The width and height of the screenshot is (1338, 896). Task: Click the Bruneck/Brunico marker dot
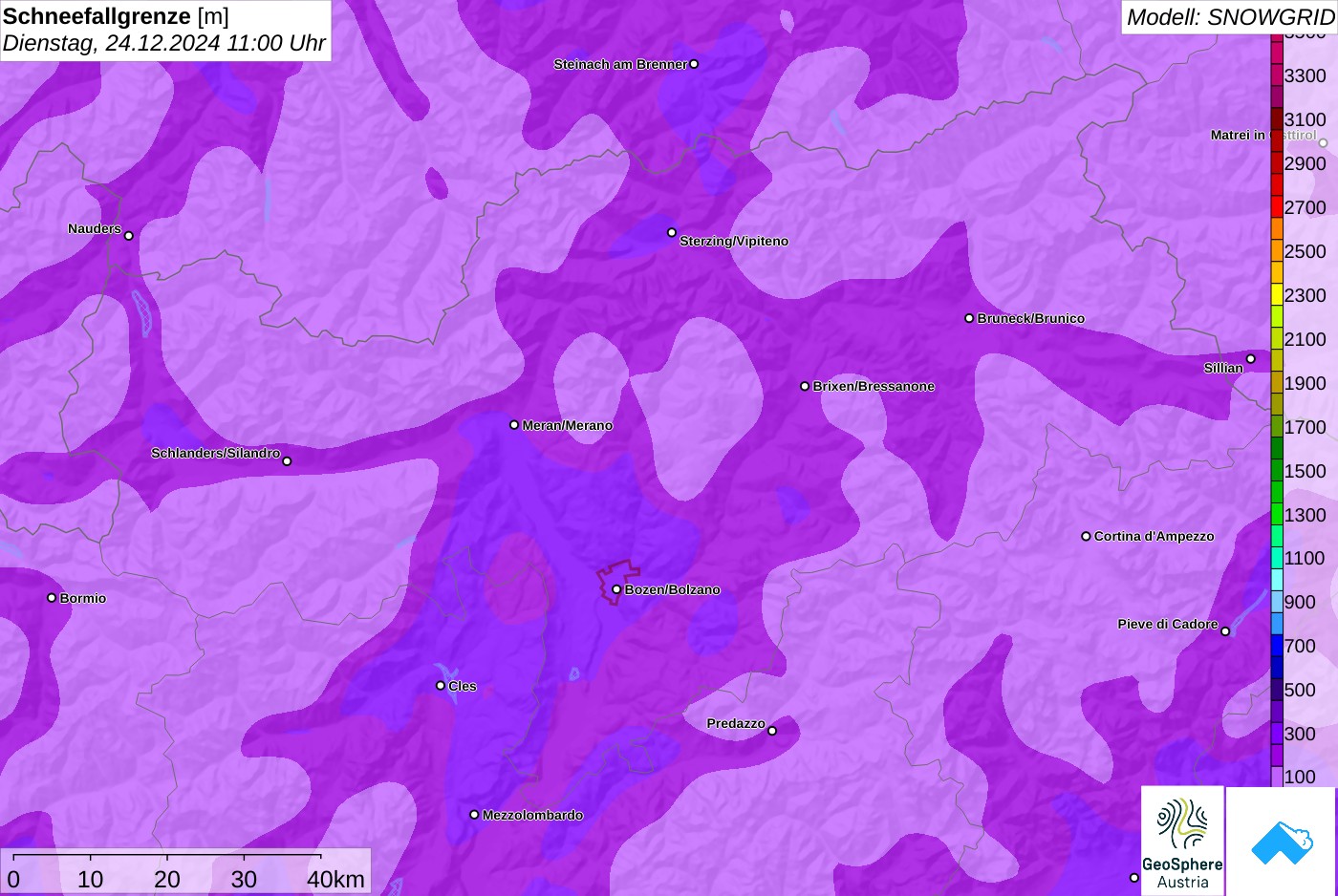pos(969,318)
